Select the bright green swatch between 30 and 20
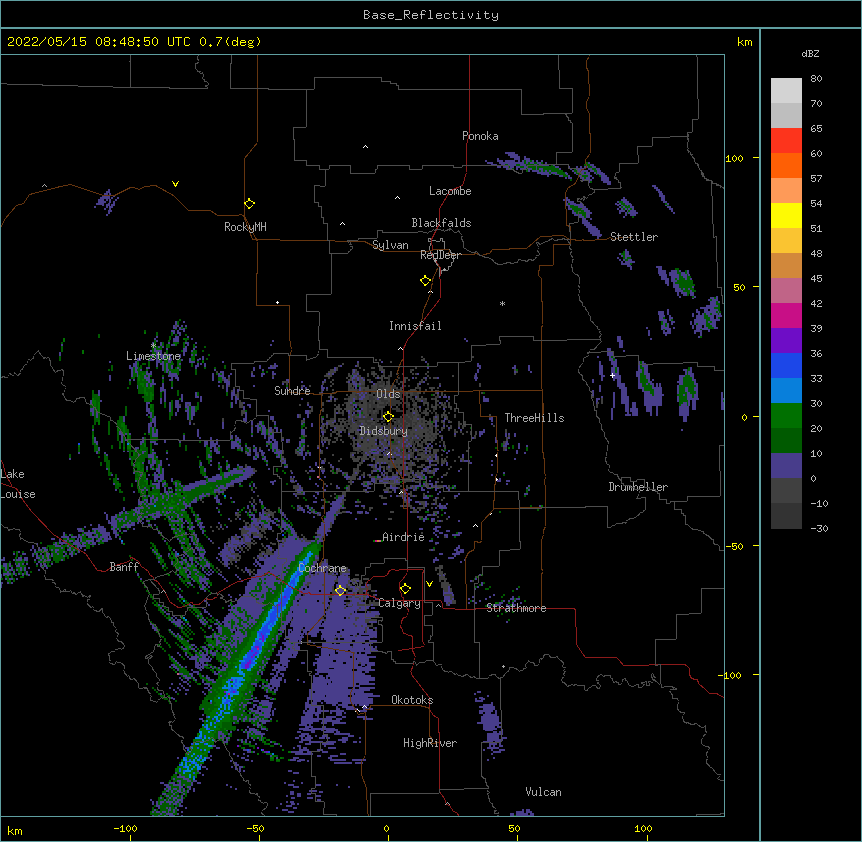This screenshot has width=862, height=842. click(x=786, y=416)
